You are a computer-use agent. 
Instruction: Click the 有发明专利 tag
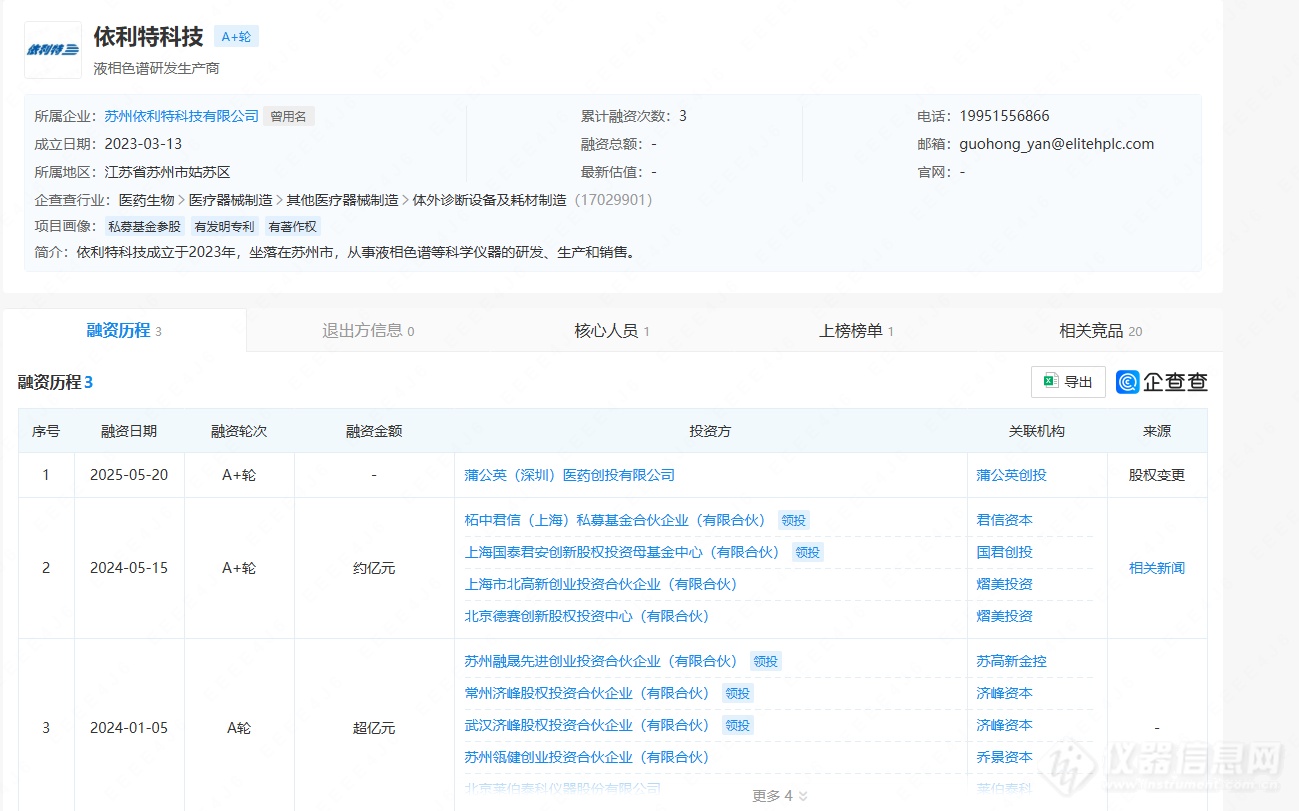(224, 227)
